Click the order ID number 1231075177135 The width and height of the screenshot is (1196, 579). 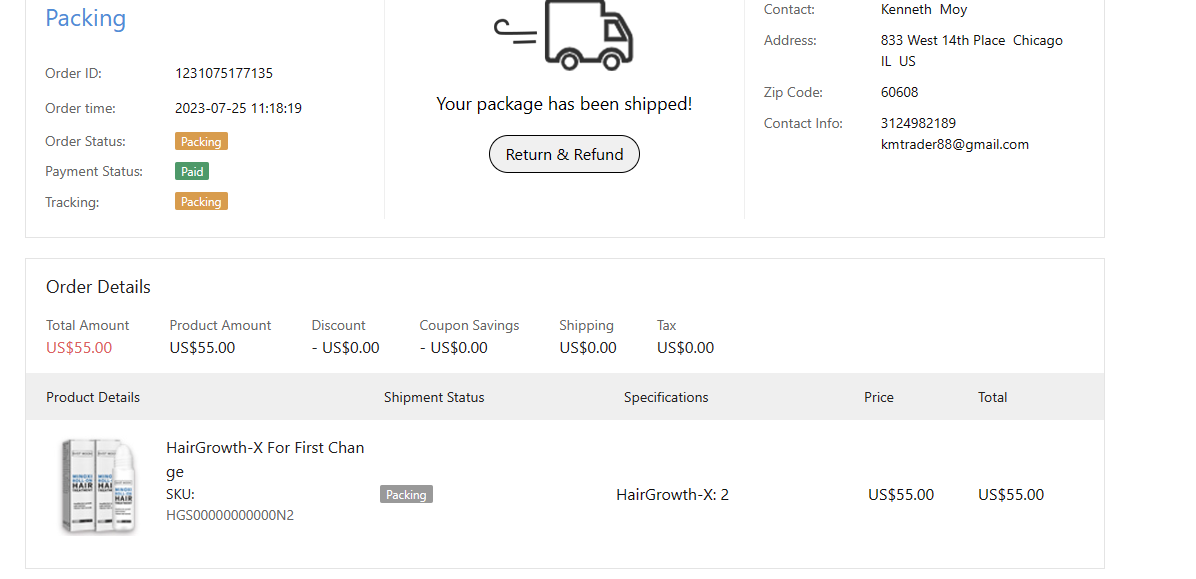click(x=224, y=73)
